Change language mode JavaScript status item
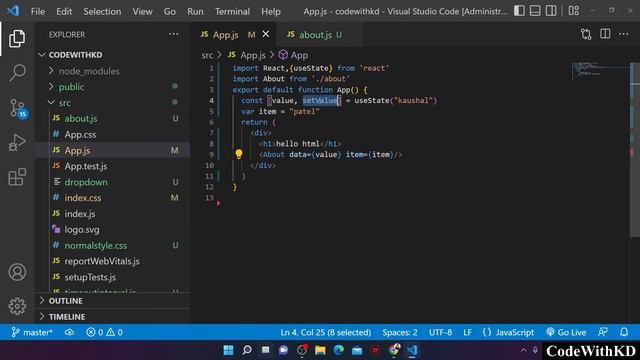Screen dimensions: 640x360 pos(508,332)
